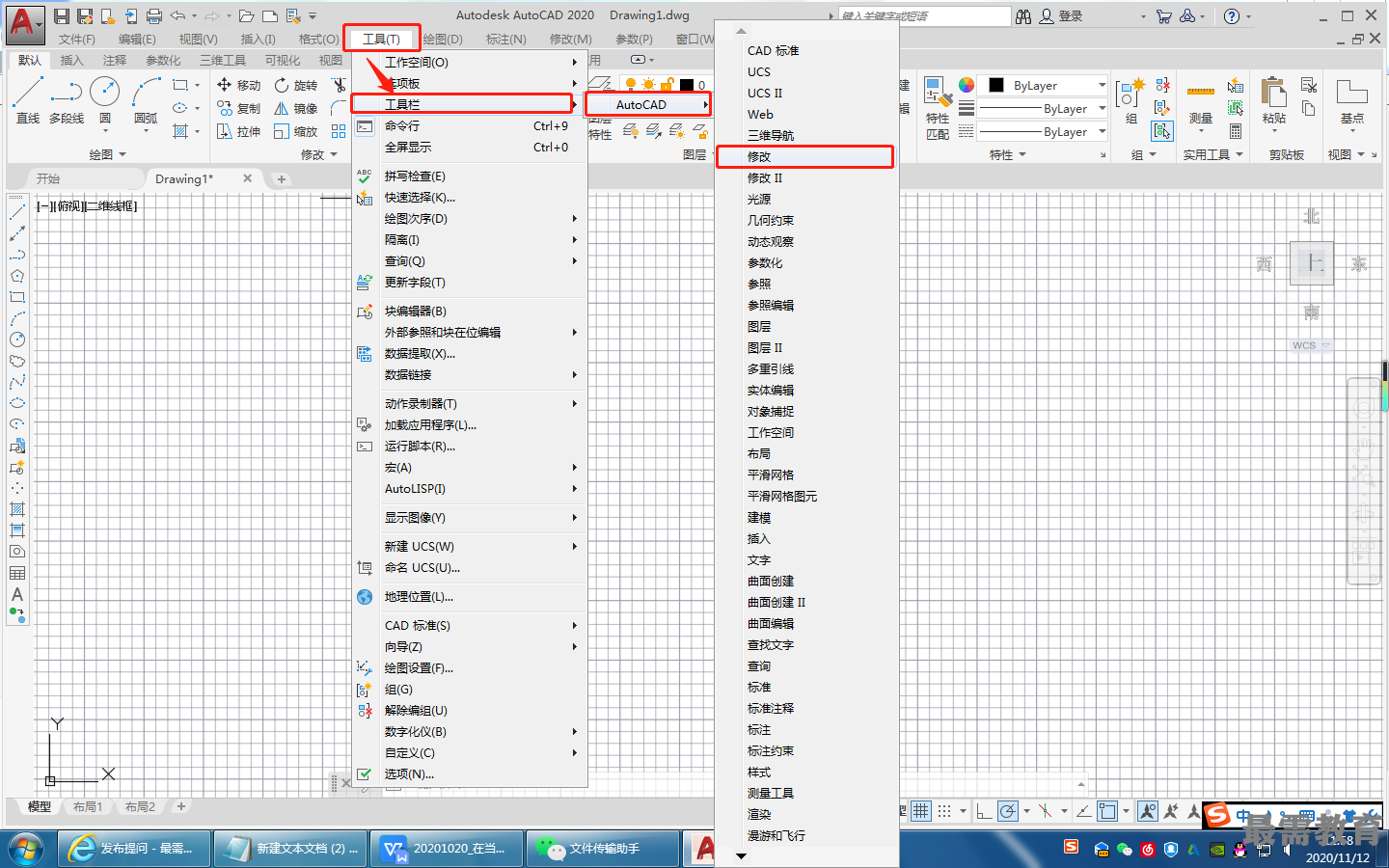The width and height of the screenshot is (1389, 868).
Task: Click the Quick Calculator icon in utilities
Action: click(x=1236, y=131)
